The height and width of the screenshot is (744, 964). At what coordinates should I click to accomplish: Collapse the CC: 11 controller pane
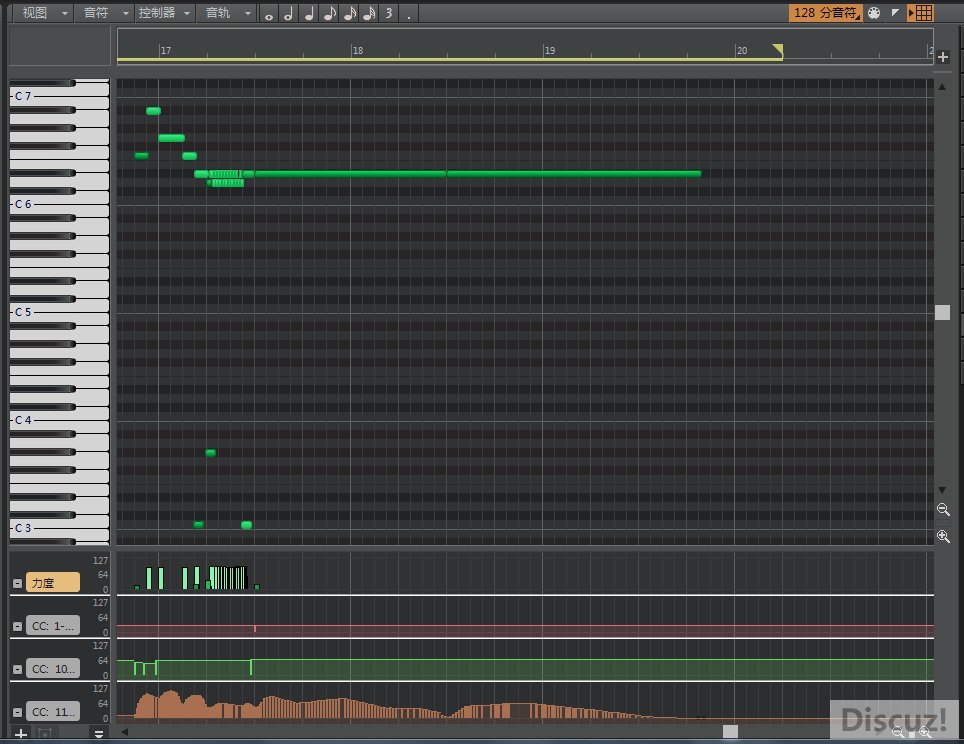tap(18, 712)
